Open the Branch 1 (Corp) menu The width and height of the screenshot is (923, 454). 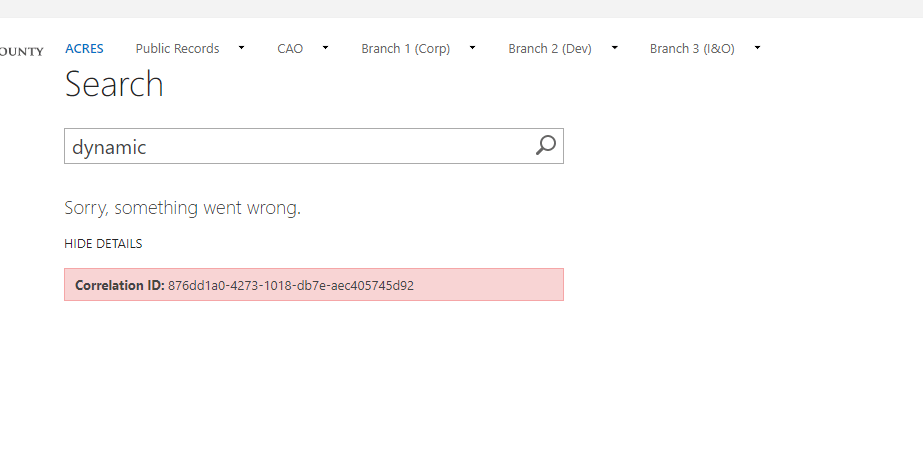point(406,49)
